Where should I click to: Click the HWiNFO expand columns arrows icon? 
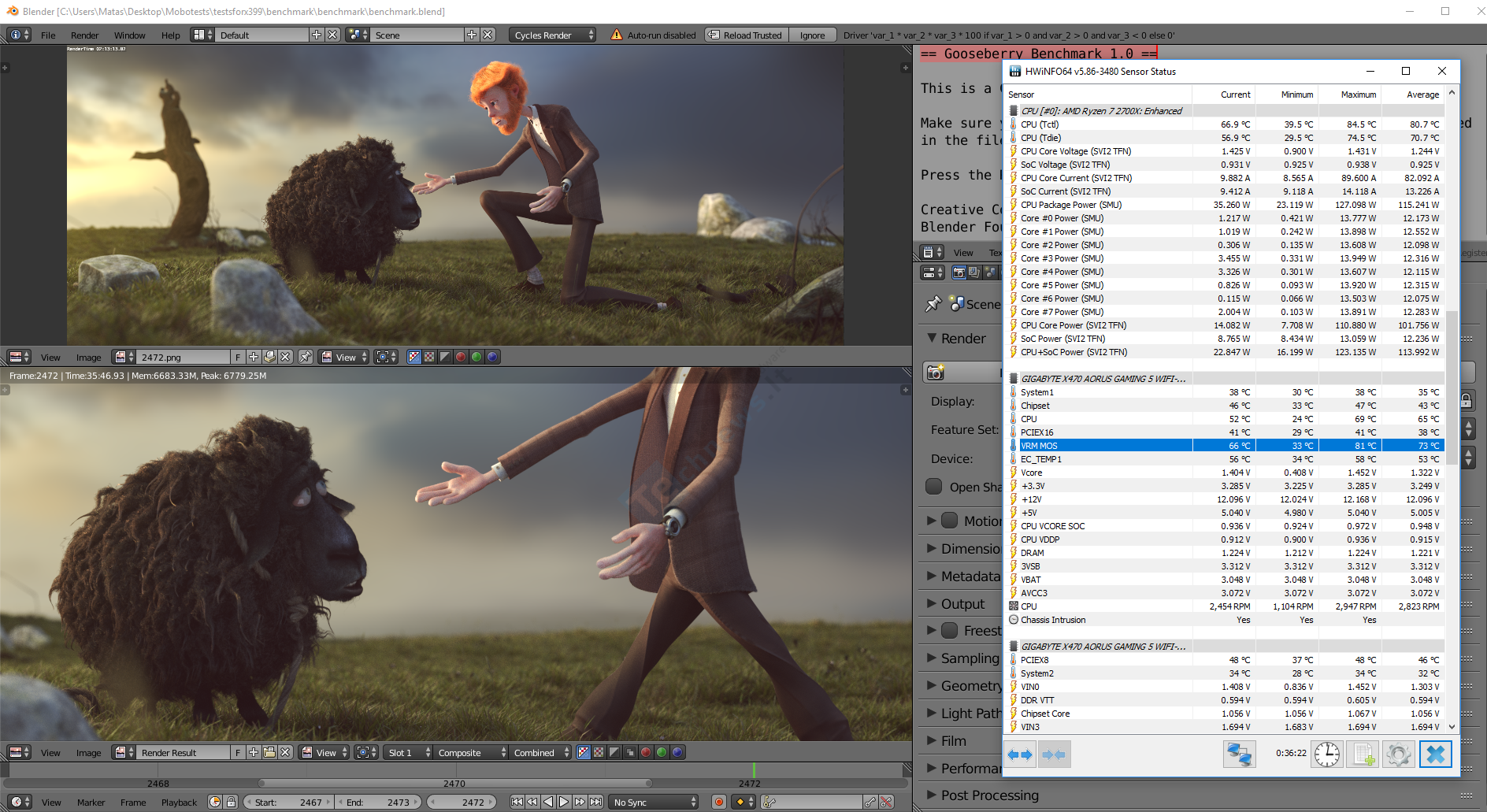coord(1021,755)
